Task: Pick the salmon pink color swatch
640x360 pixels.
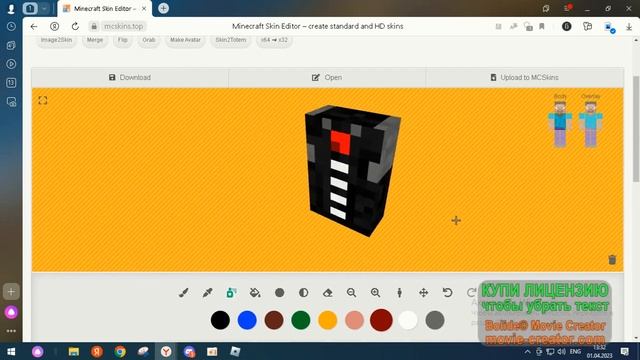Action: coord(354,320)
